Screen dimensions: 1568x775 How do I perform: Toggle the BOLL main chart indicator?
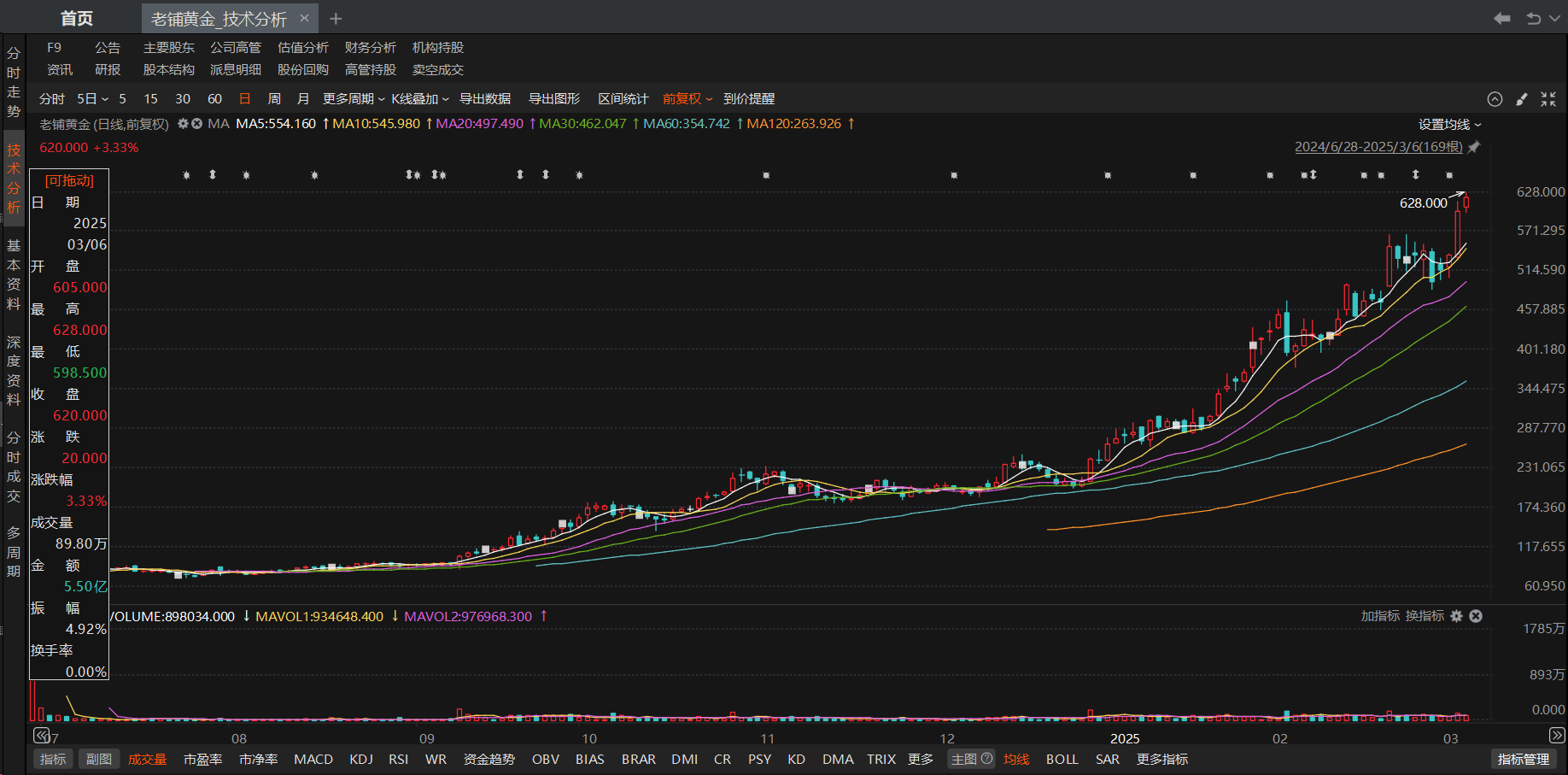pyautogui.click(x=1062, y=759)
